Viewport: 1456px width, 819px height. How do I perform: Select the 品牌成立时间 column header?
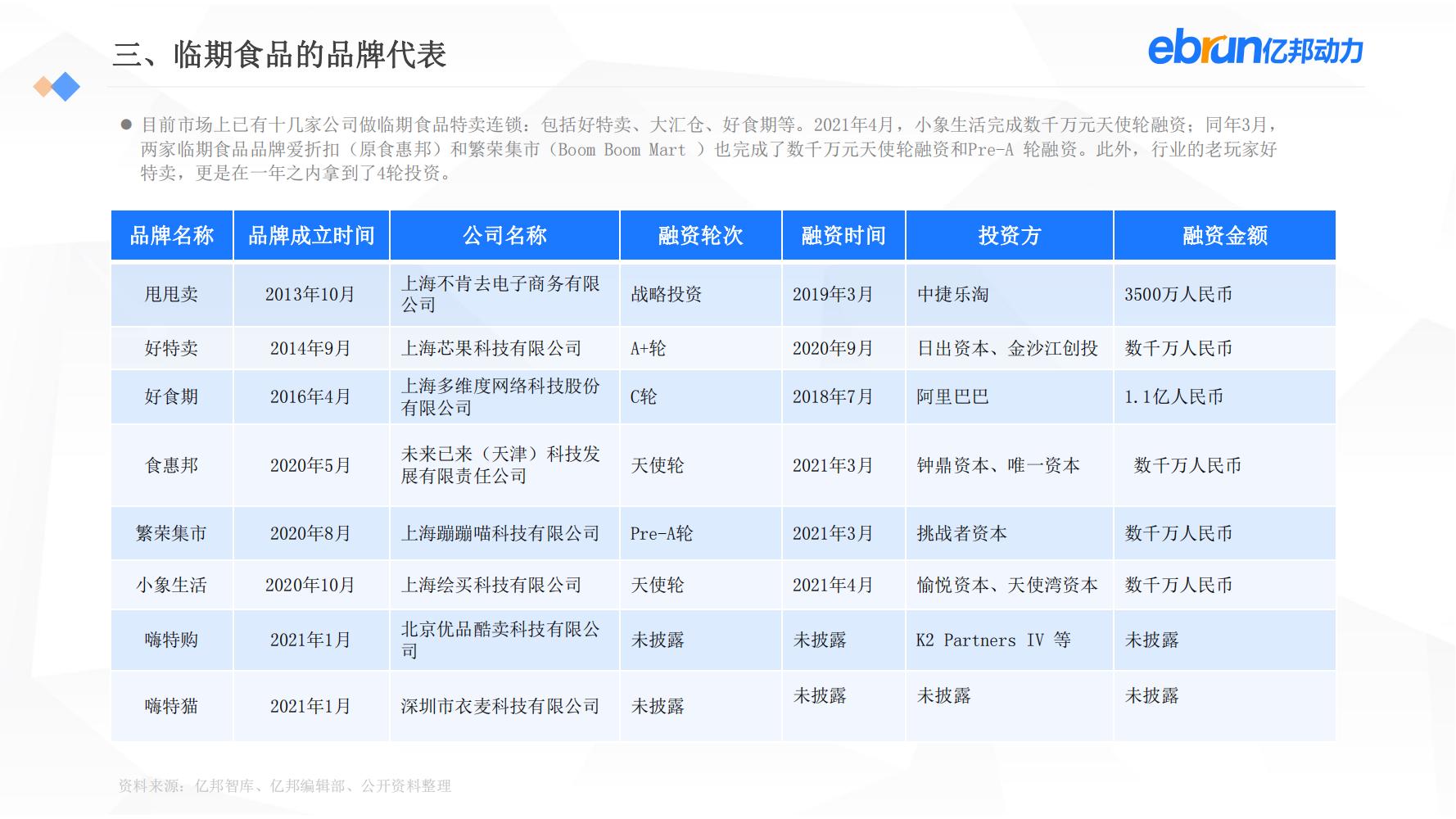311,235
